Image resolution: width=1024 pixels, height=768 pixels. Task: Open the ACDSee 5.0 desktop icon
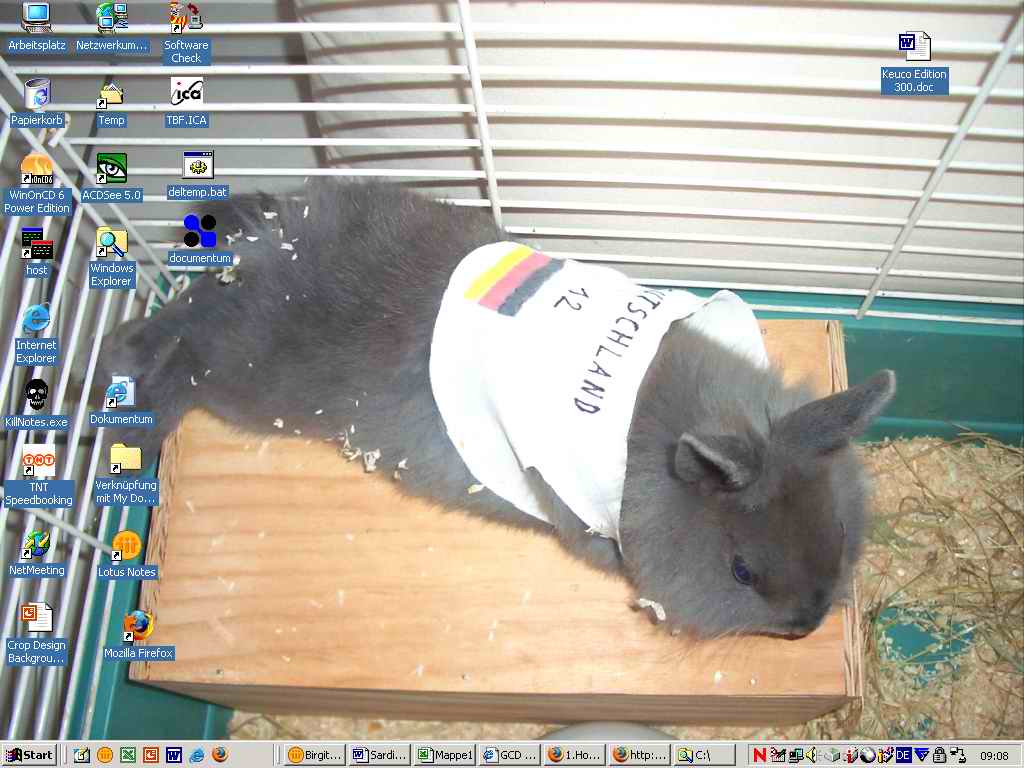pos(111,168)
